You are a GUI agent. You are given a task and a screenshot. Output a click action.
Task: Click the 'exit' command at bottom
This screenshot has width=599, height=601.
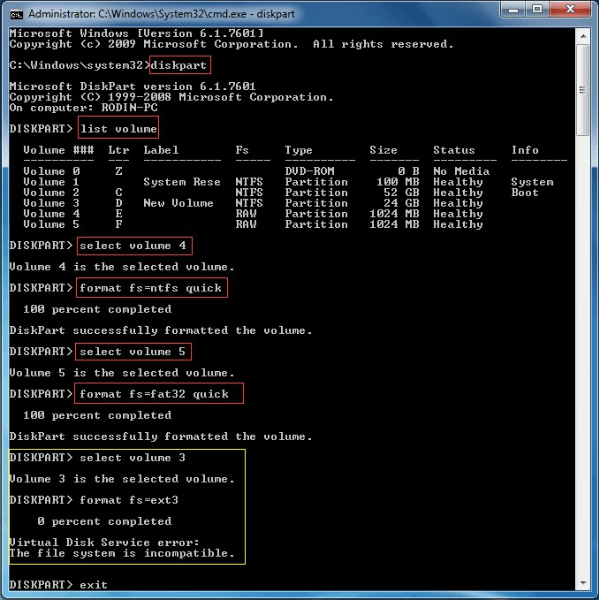94,585
